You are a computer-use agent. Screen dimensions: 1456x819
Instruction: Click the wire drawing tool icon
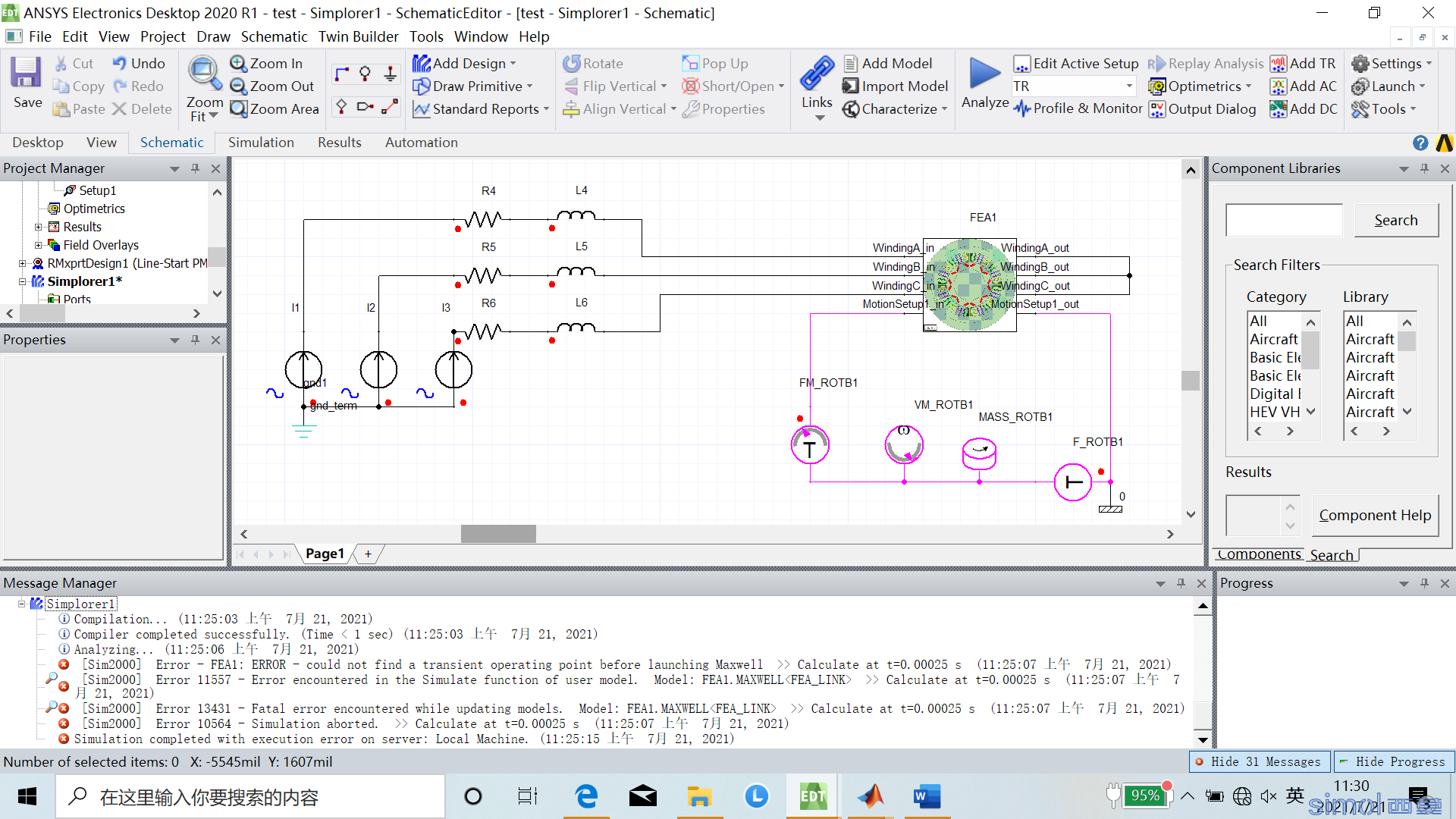(x=342, y=74)
